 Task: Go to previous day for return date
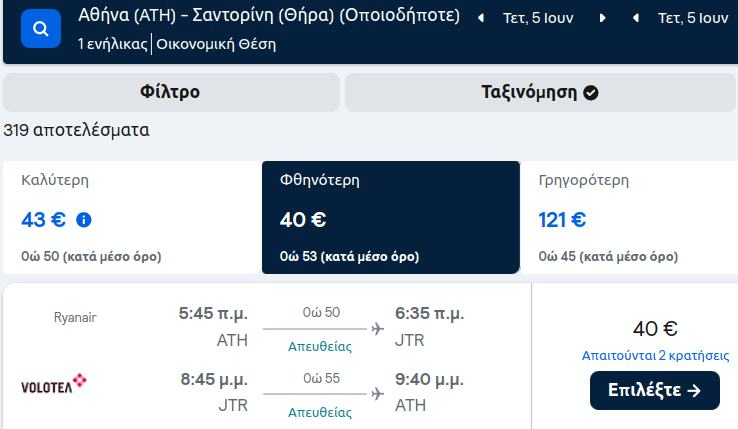pos(636,18)
